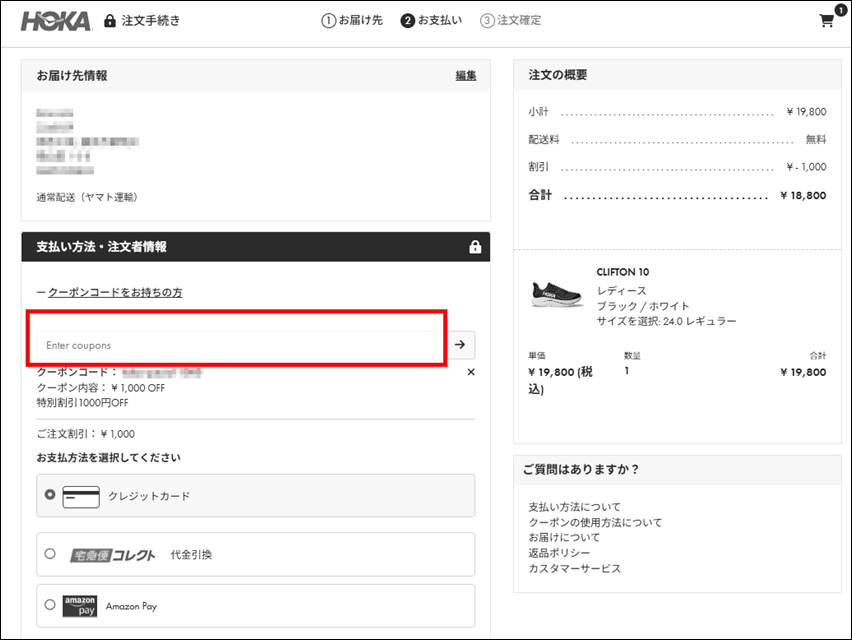Click the HOKA logo
This screenshot has height=640, width=852.
pyautogui.click(x=56, y=21)
